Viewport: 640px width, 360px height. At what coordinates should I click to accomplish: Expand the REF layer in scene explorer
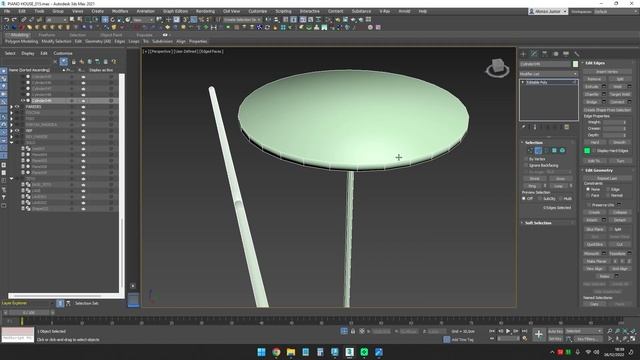(x=11, y=131)
